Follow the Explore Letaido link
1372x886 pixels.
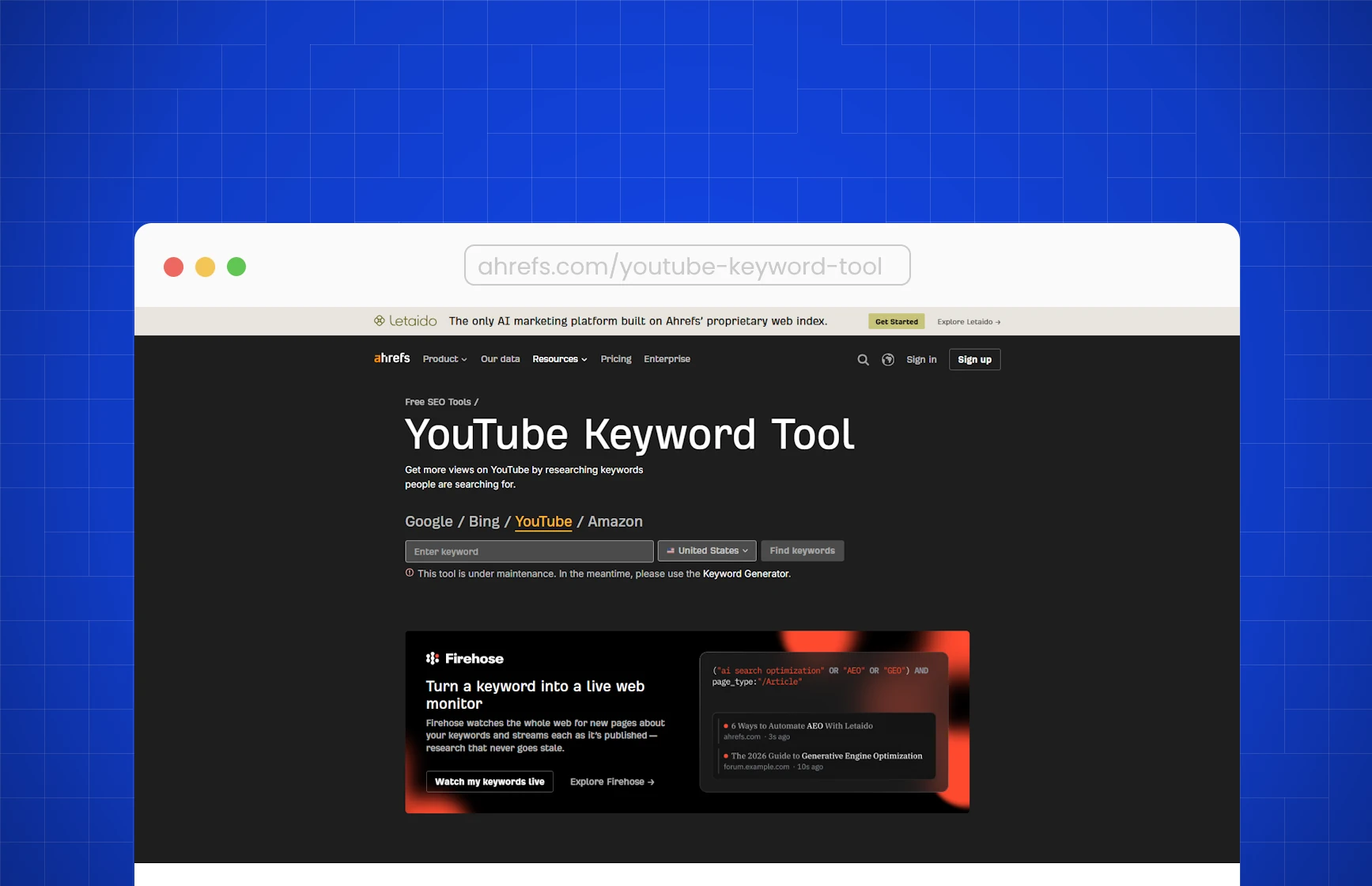(969, 322)
